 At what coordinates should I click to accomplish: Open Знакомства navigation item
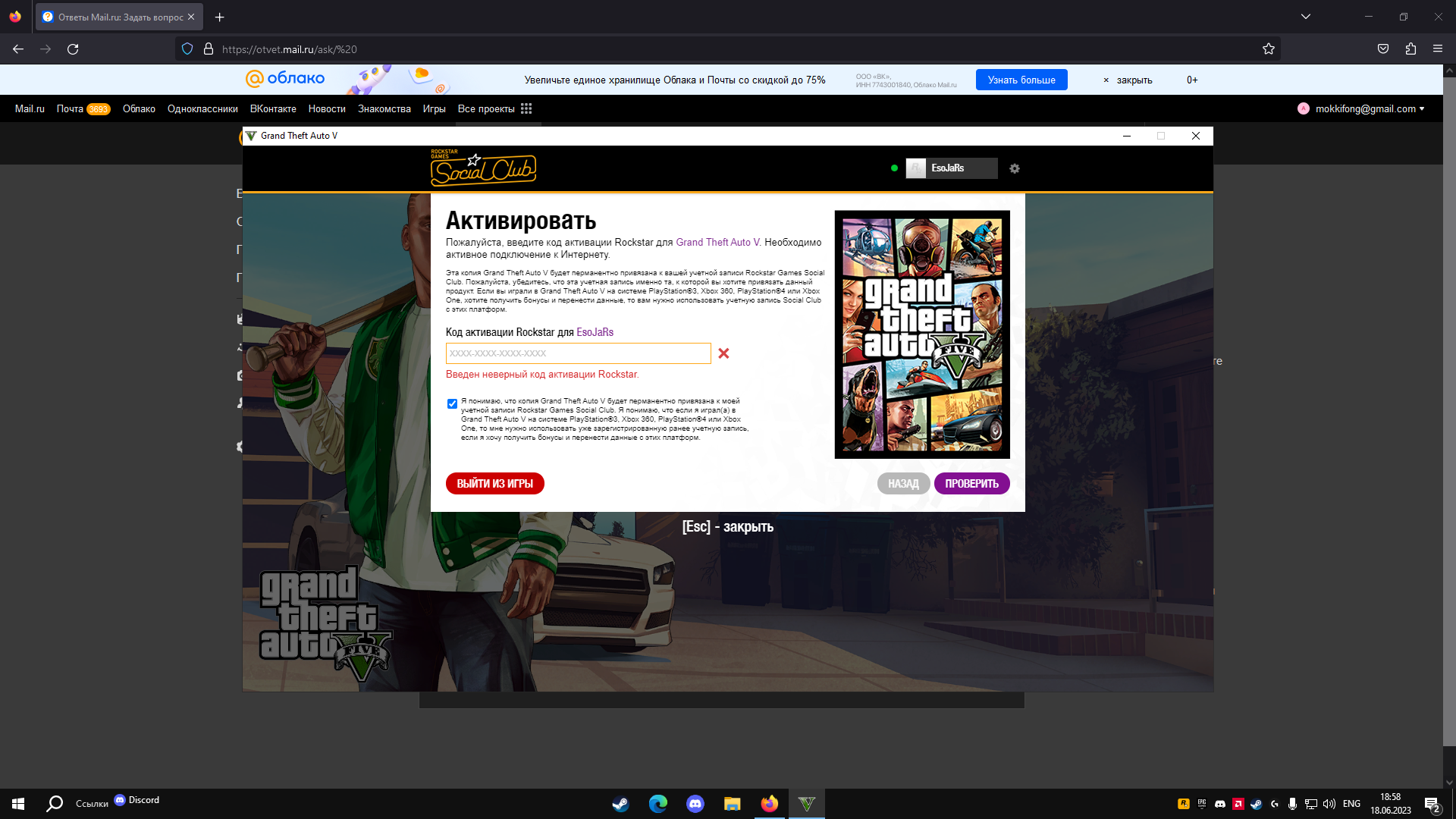384,109
